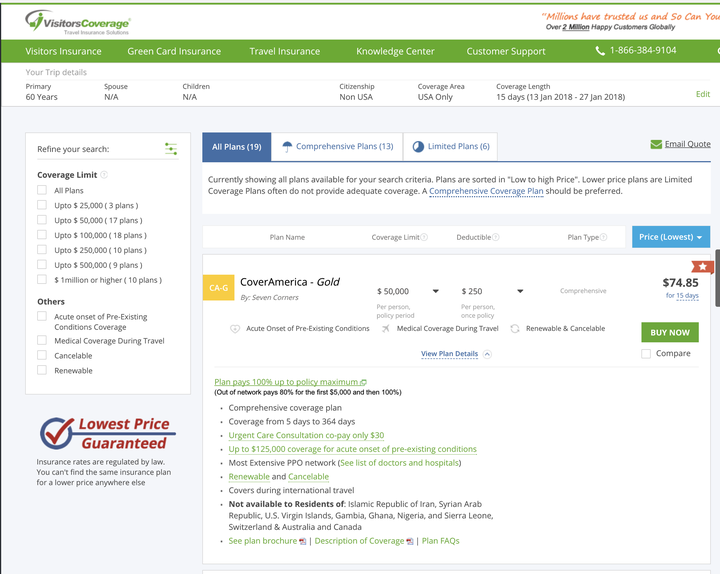Click the CoverAmerica - Gold plan name
Screen dimensions: 720x574
tap(290, 282)
